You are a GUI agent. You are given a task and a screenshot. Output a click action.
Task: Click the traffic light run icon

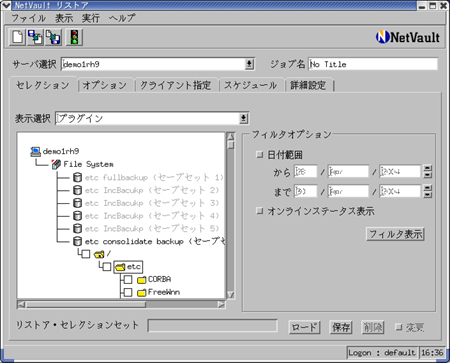tap(74, 37)
